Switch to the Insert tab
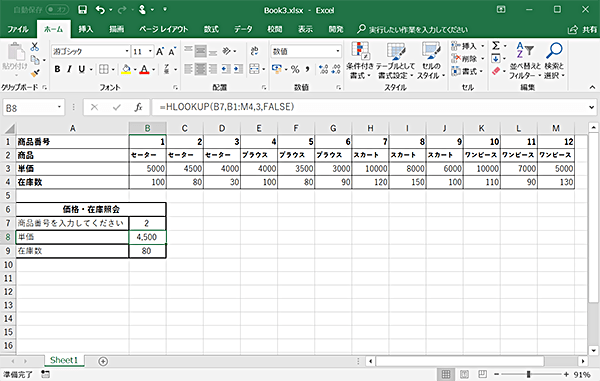This screenshot has width=600, height=381. [86, 29]
